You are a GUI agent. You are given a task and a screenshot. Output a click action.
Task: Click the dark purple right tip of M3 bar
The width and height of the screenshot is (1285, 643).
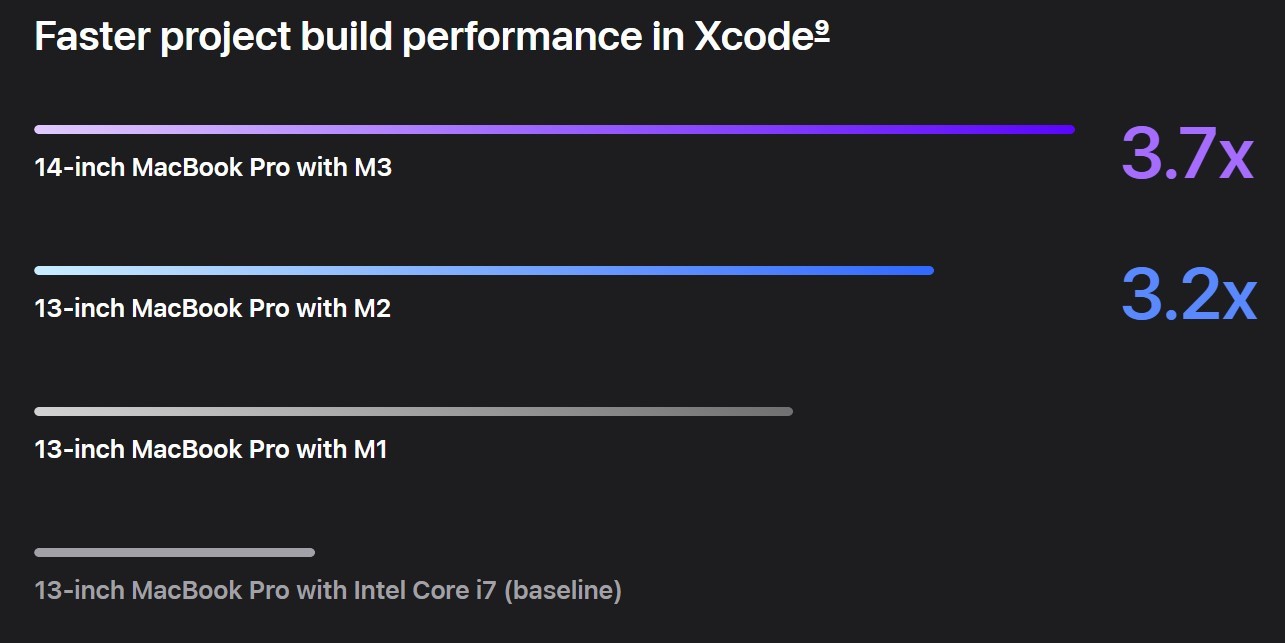tap(1066, 129)
